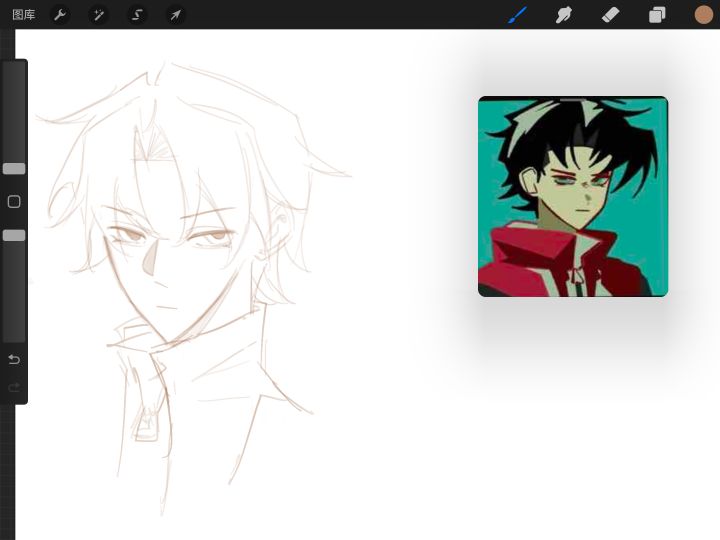
Task: Open the active color picker circle
Action: [703, 15]
